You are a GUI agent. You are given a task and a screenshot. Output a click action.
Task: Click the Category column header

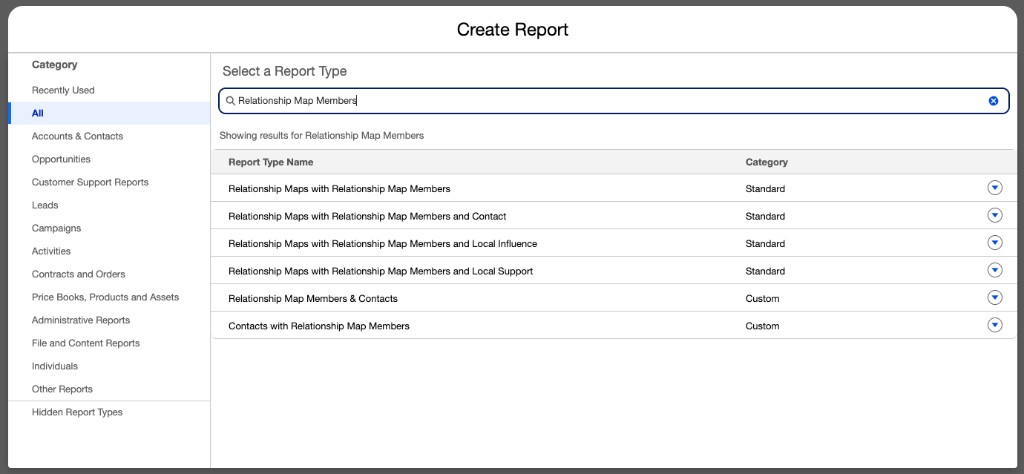(x=766, y=162)
